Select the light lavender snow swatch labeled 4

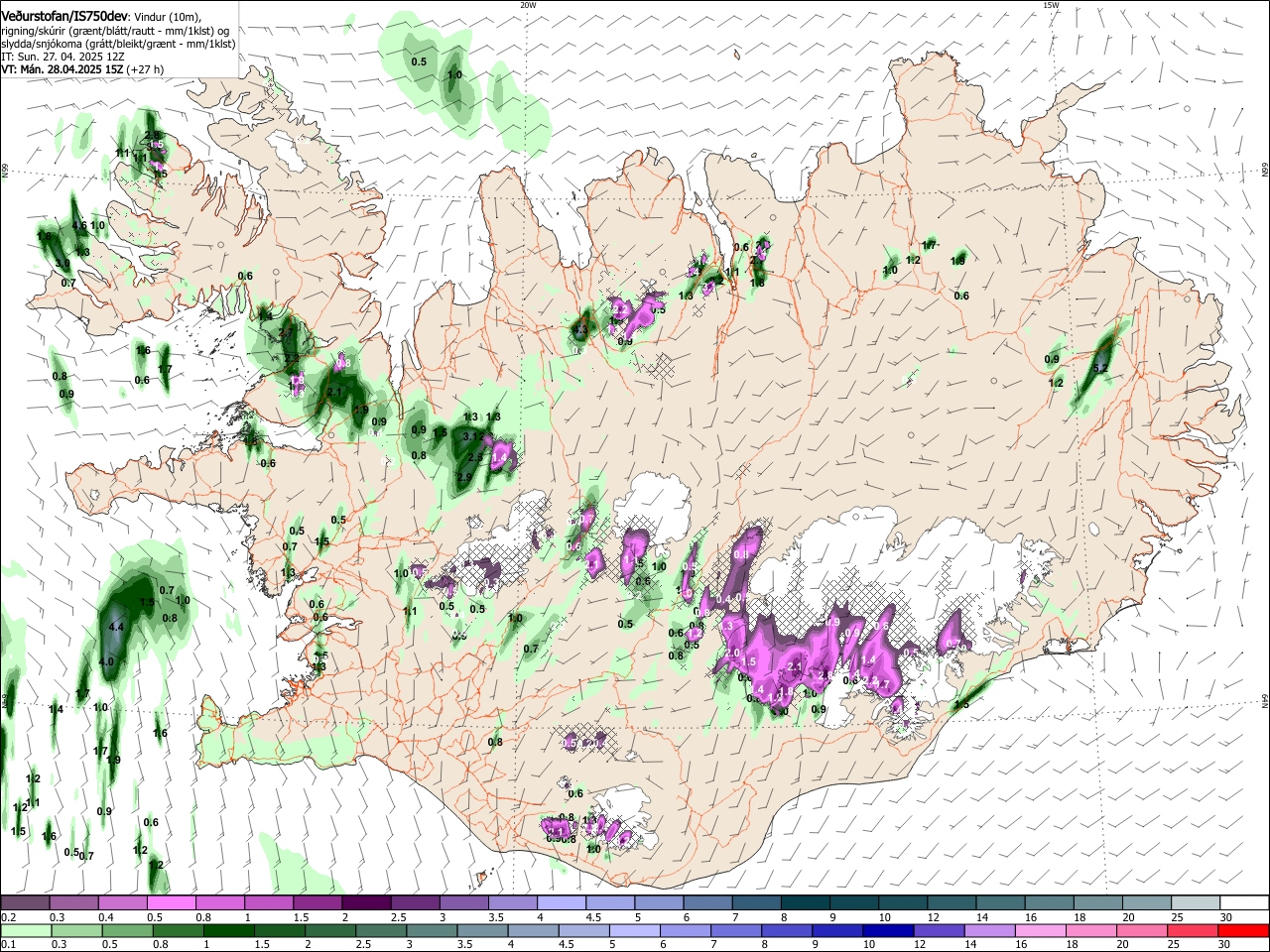point(561,902)
